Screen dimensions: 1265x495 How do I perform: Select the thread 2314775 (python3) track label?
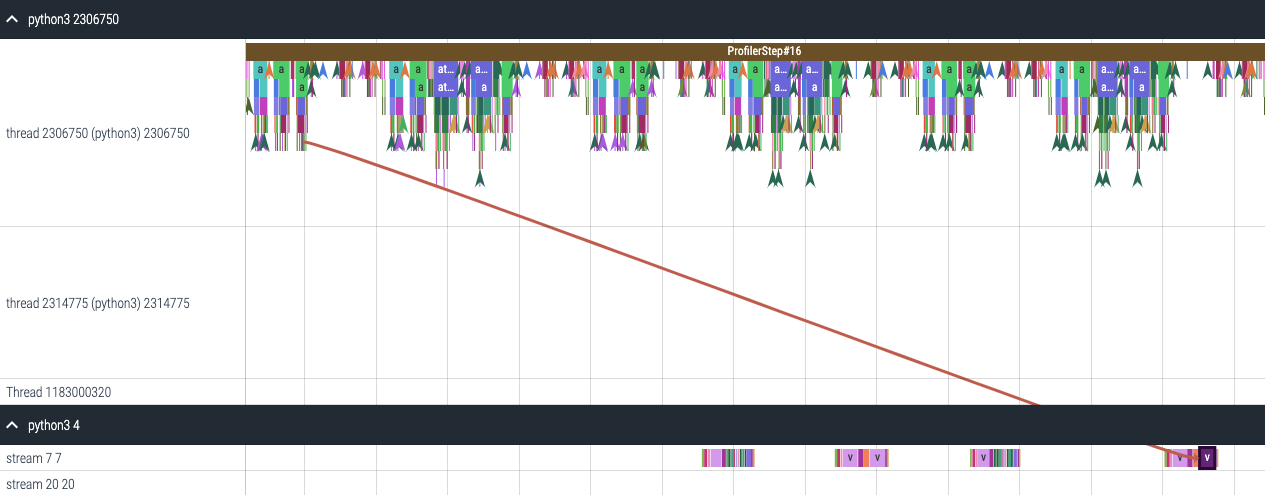point(98,303)
